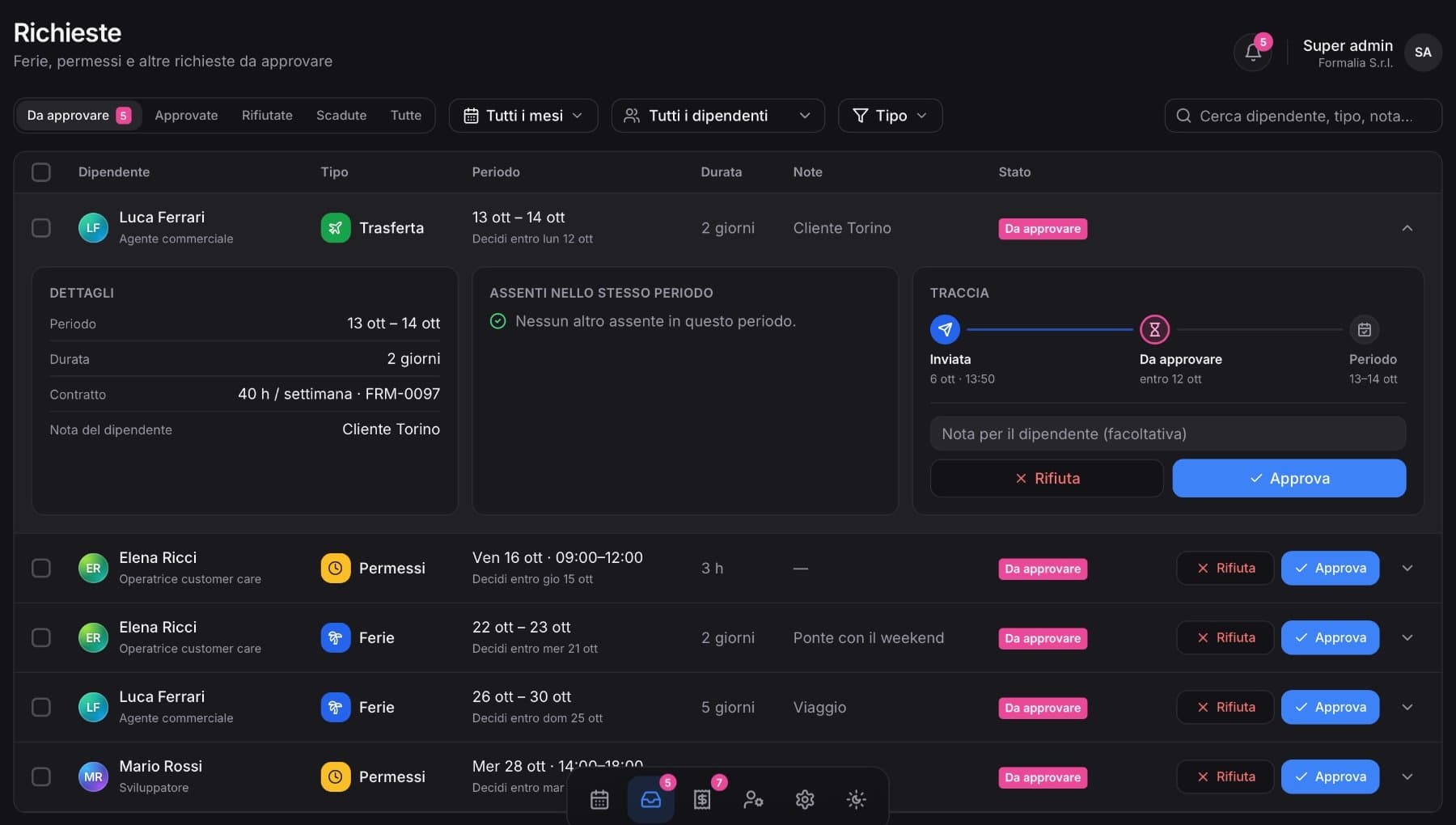Screen dimensions: 1456x825
Task: Click Mario Rossi's MR avatar
Action: [x=93, y=776]
